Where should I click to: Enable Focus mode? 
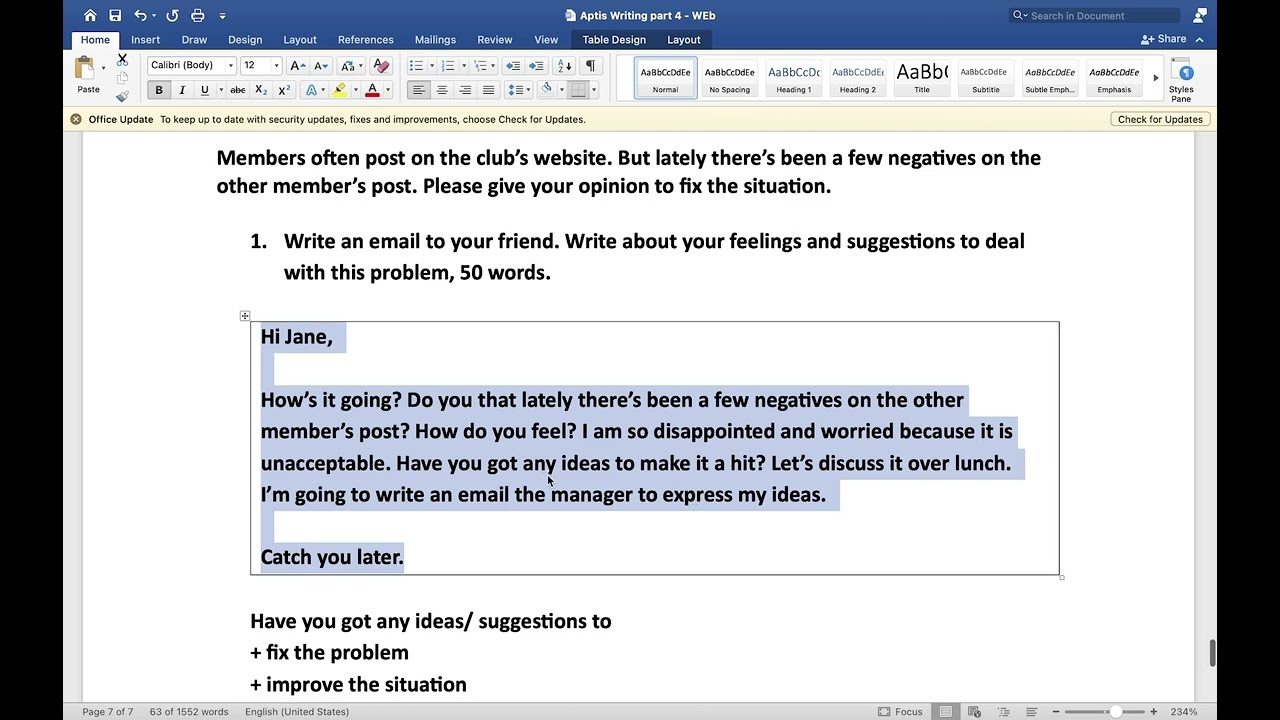(900, 712)
